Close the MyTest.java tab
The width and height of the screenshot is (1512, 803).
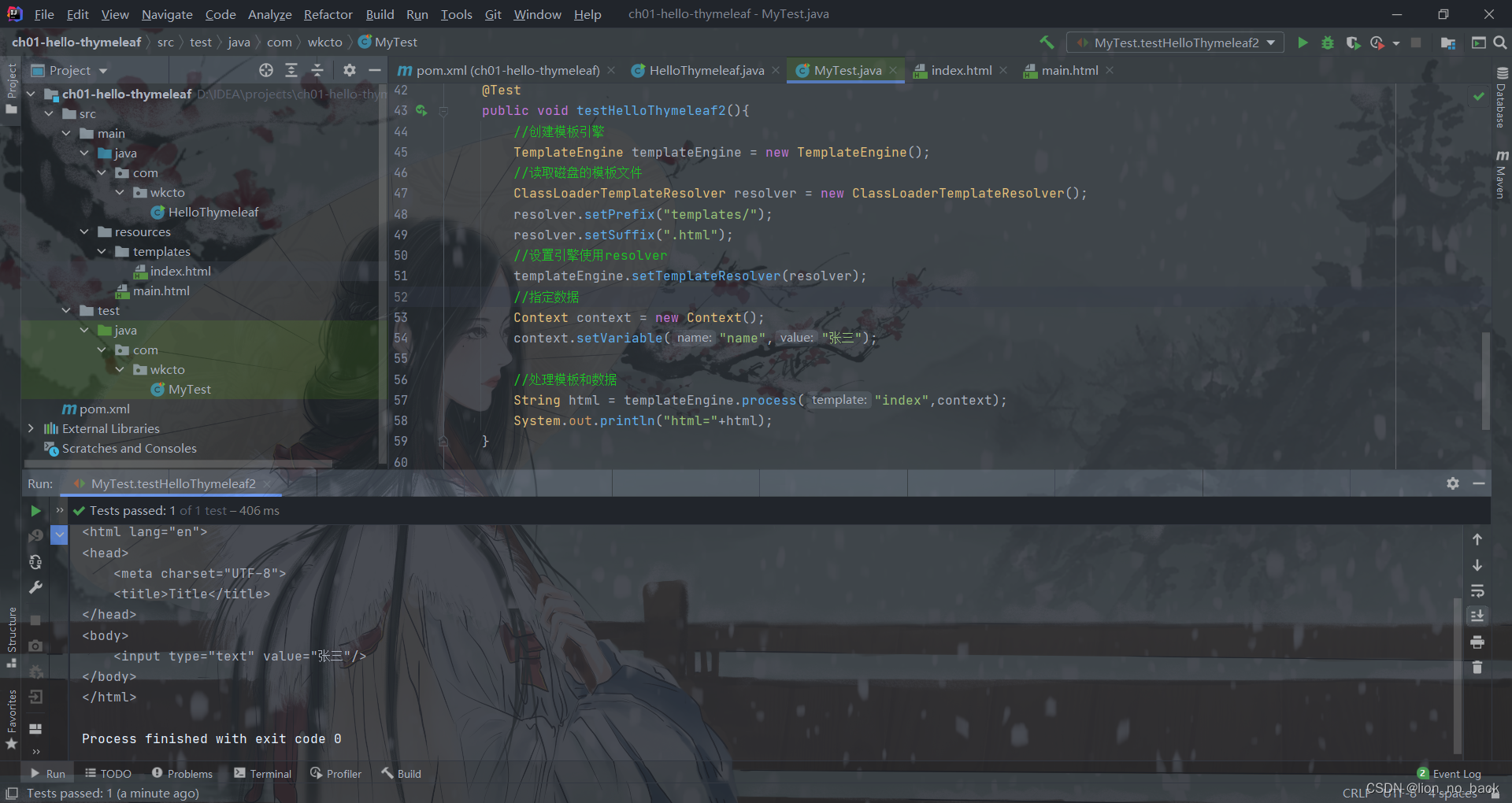click(893, 70)
